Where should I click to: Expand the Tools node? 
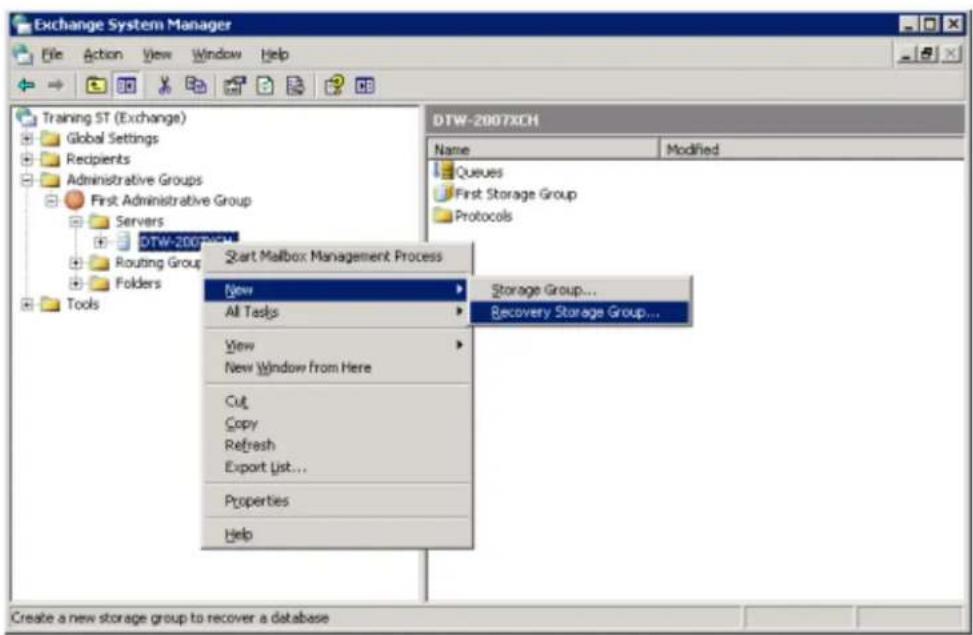tap(27, 304)
